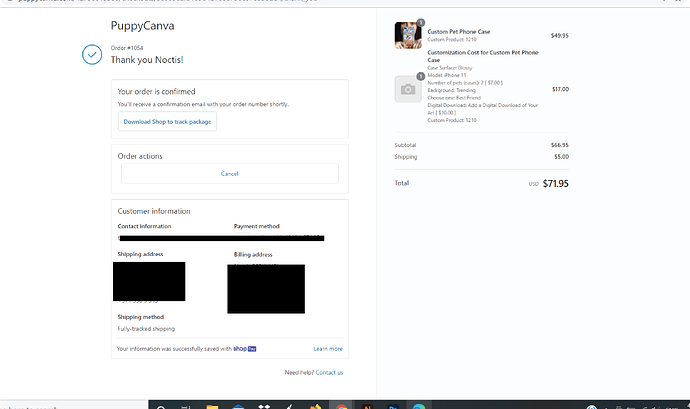
Task: Click the Subtotal label in order summary
Action: coord(405,145)
